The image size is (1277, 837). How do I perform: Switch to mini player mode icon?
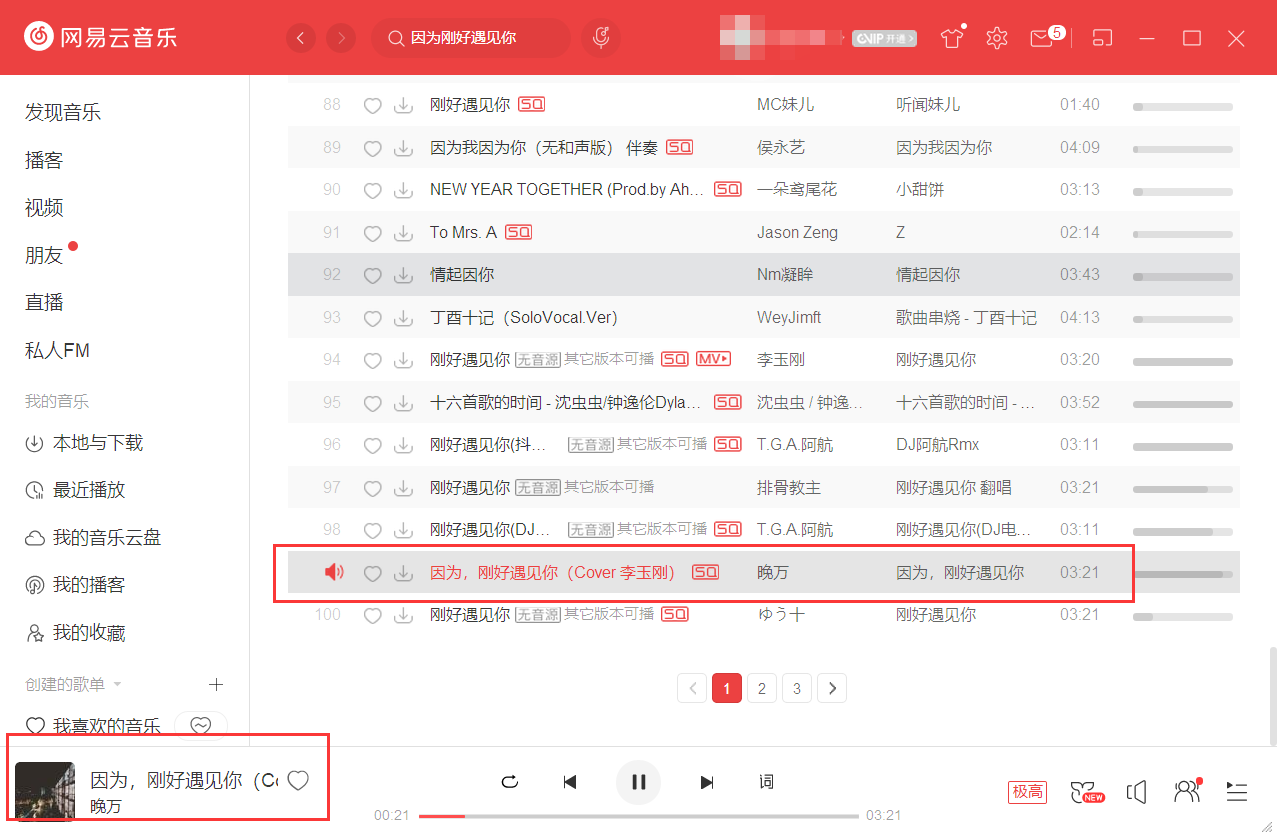coord(1102,38)
